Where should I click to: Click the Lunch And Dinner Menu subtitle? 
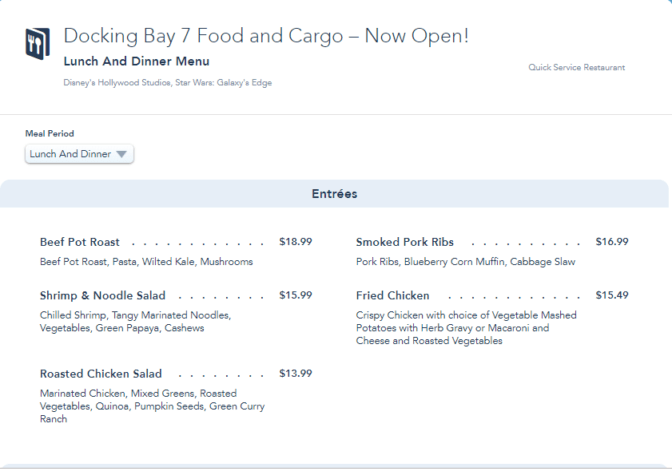[x=136, y=61]
